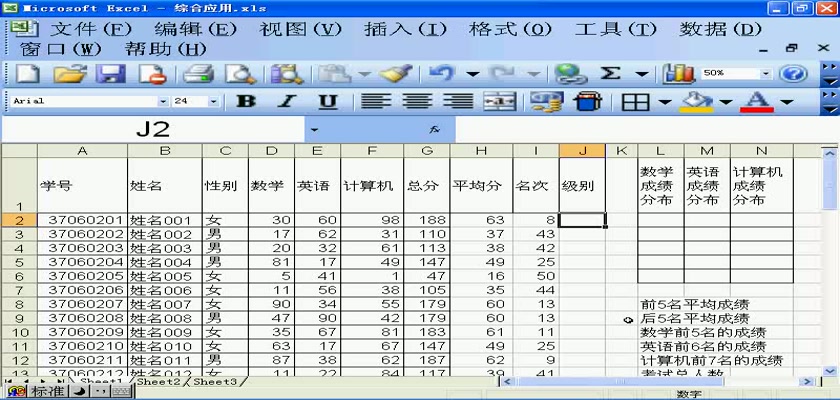Click the column J header
This screenshot has width=840, height=400.
pos(582,150)
